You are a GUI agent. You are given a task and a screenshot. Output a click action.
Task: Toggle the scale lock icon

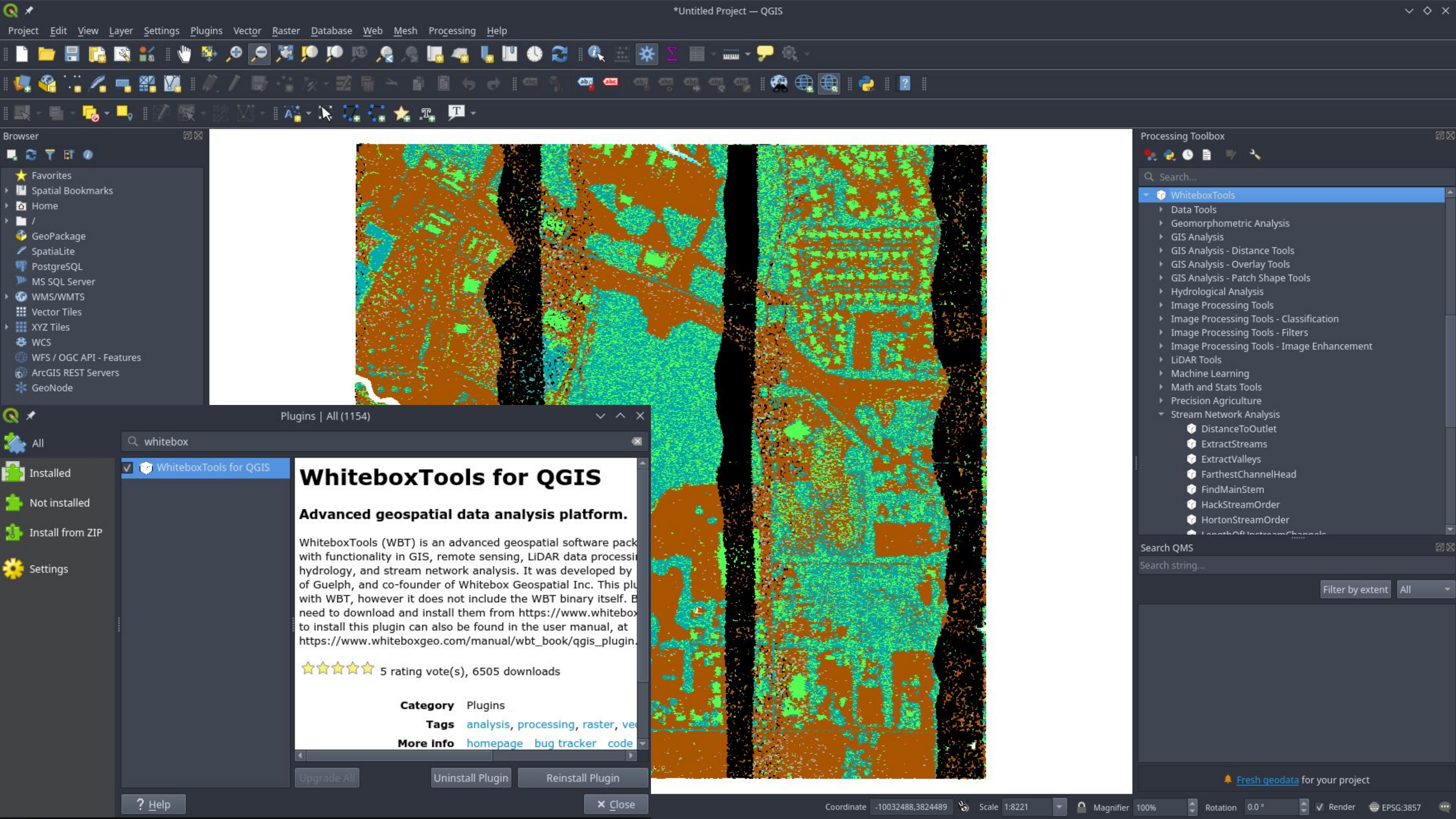[x=1081, y=807]
